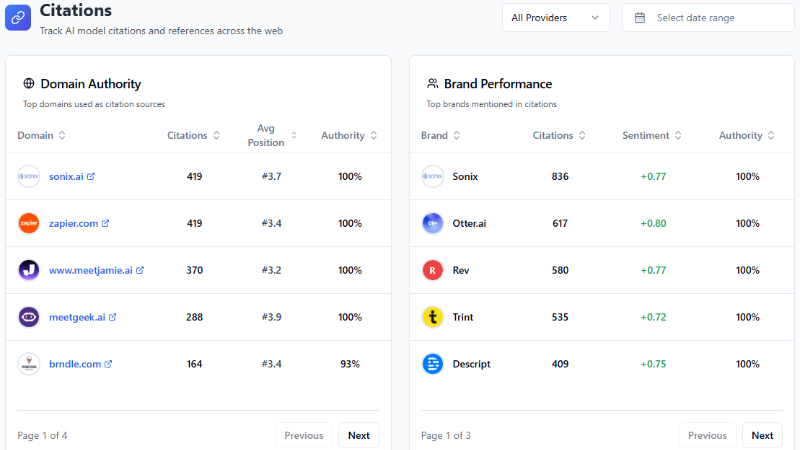Click the blue Descript brand icon
Viewport: 800px width, 450px height.
pyautogui.click(x=432, y=364)
